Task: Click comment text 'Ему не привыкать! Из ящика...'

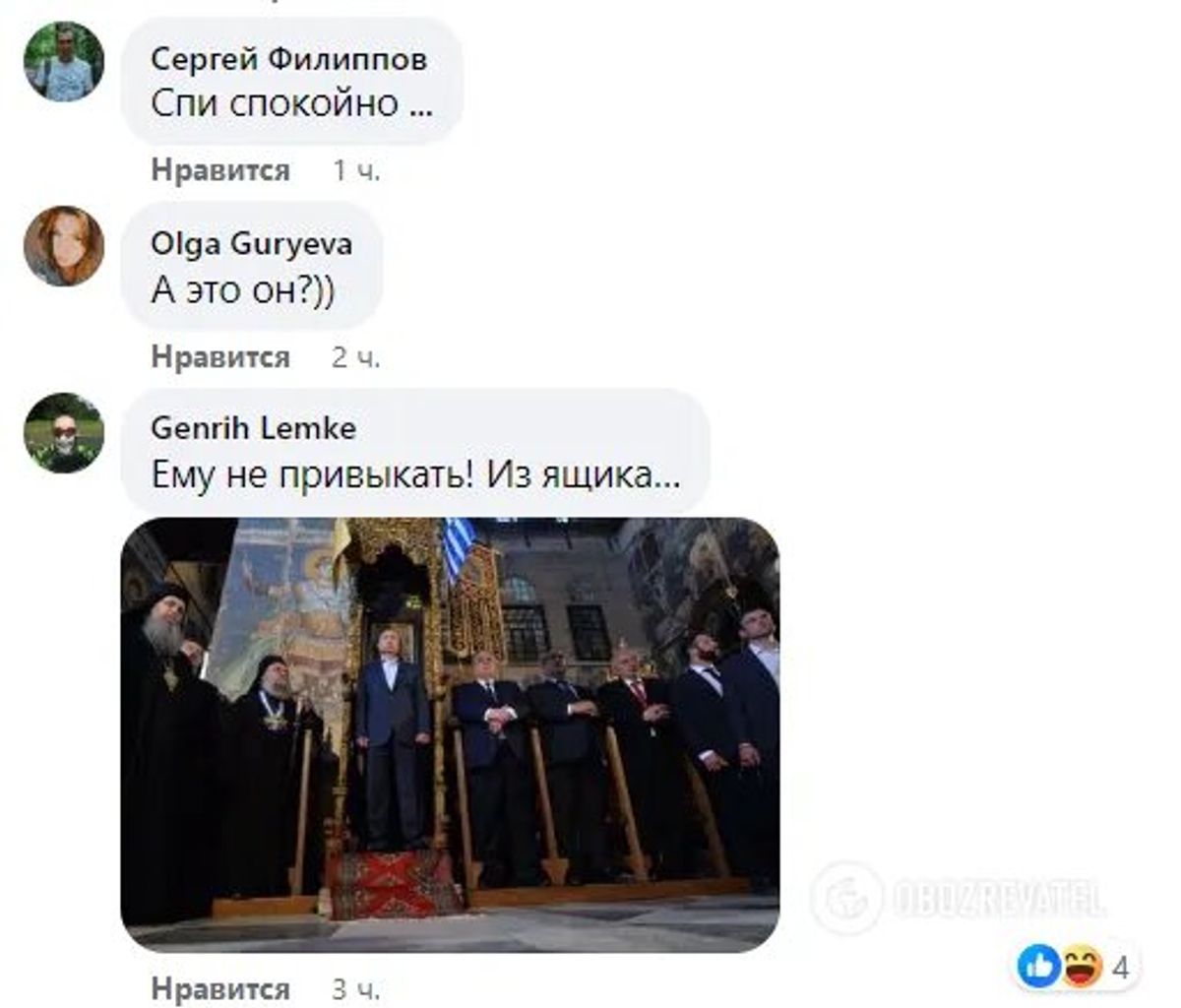Action: point(415,475)
